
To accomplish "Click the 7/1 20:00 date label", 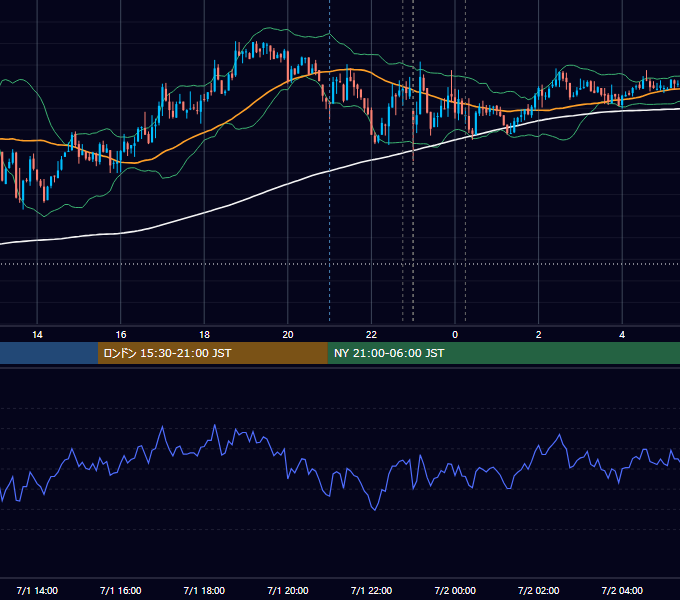I will click(288, 590).
